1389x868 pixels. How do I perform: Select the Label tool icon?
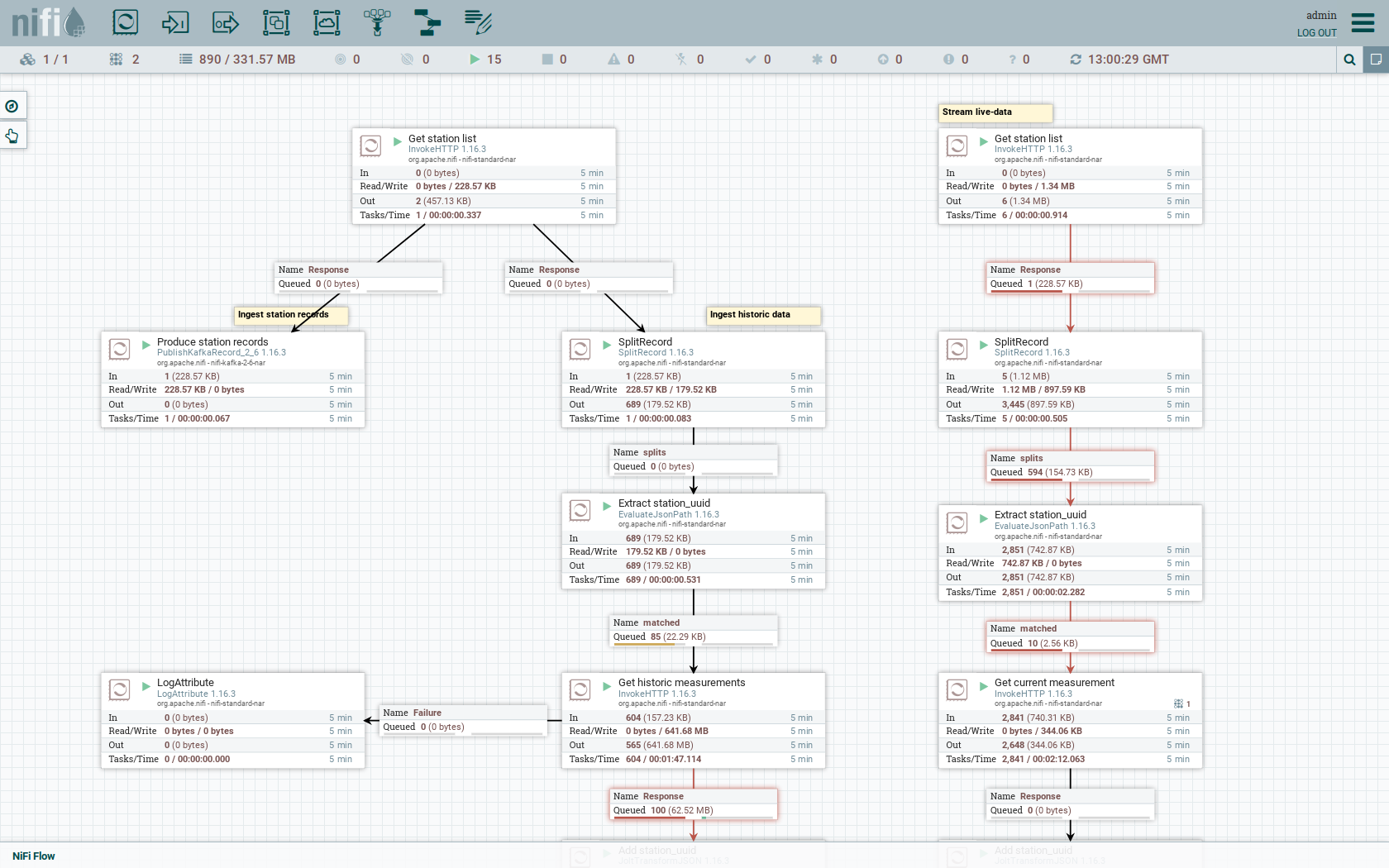pos(478,22)
